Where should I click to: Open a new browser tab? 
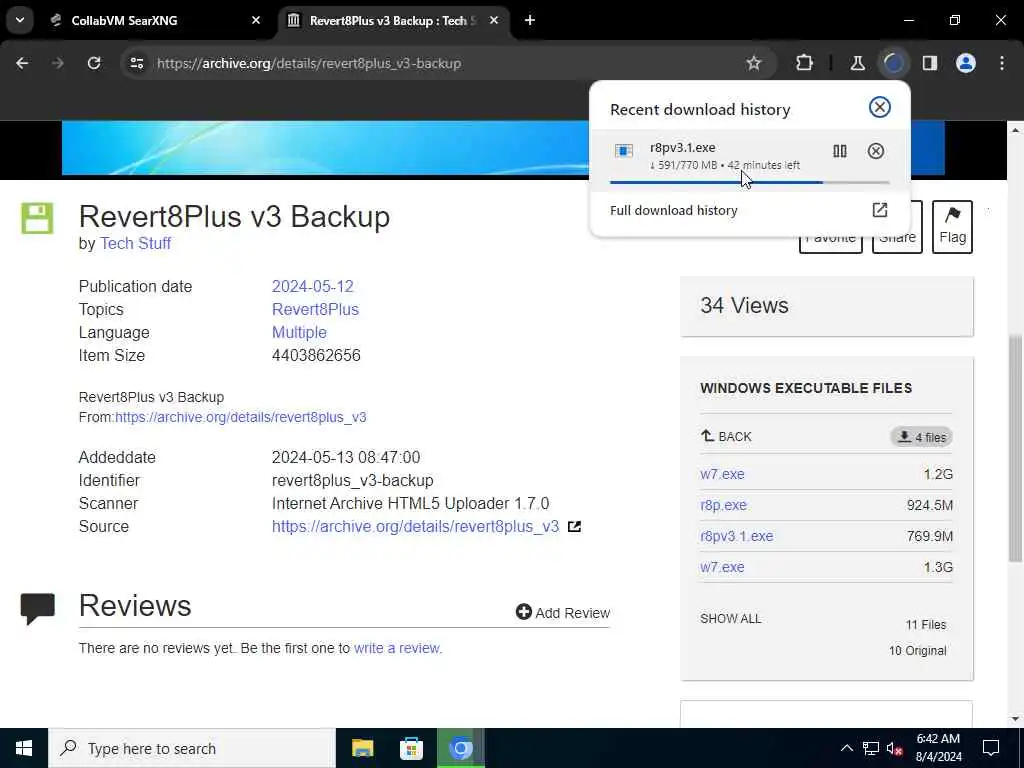point(530,20)
